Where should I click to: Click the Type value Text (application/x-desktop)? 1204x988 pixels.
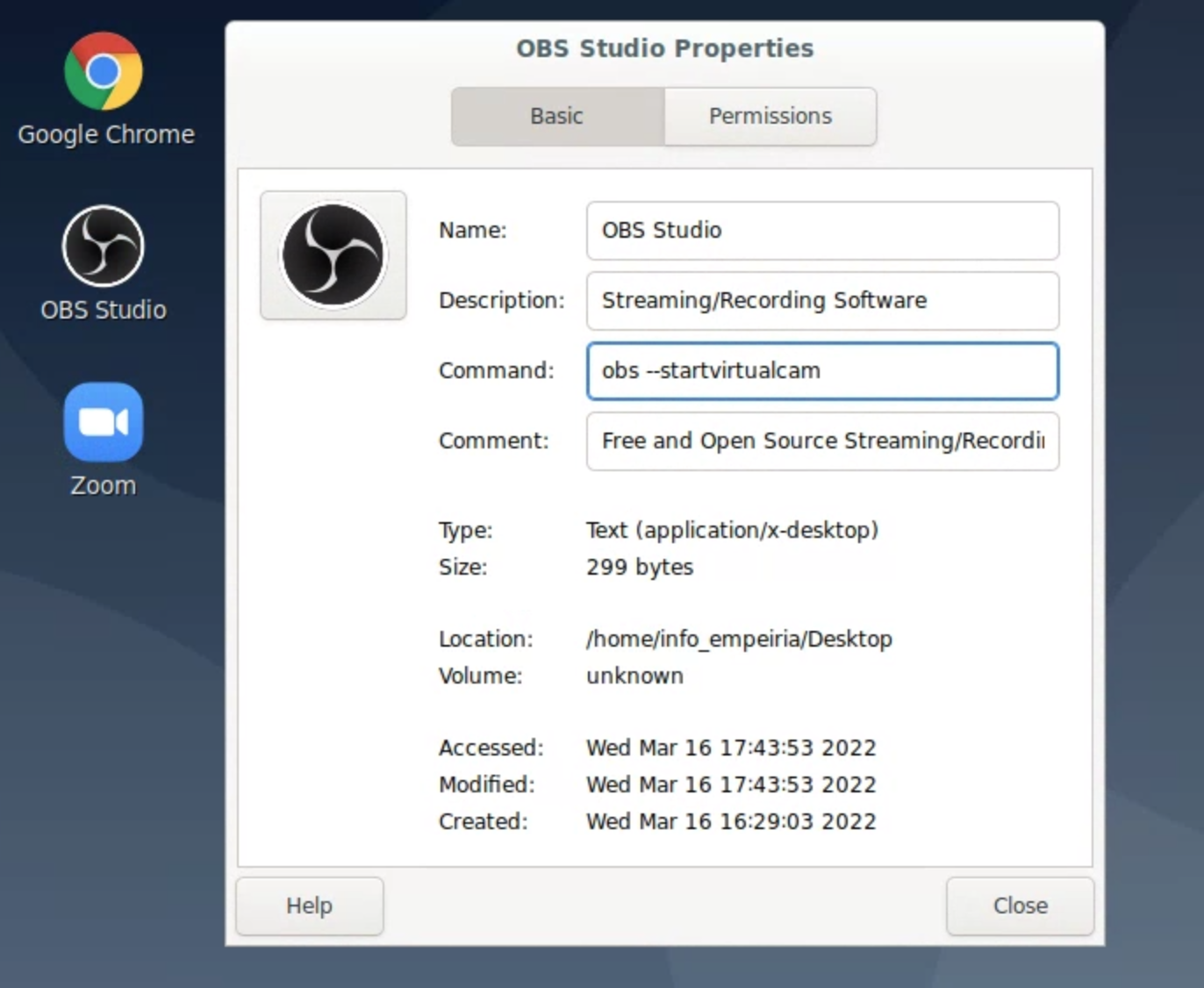pyautogui.click(x=731, y=530)
